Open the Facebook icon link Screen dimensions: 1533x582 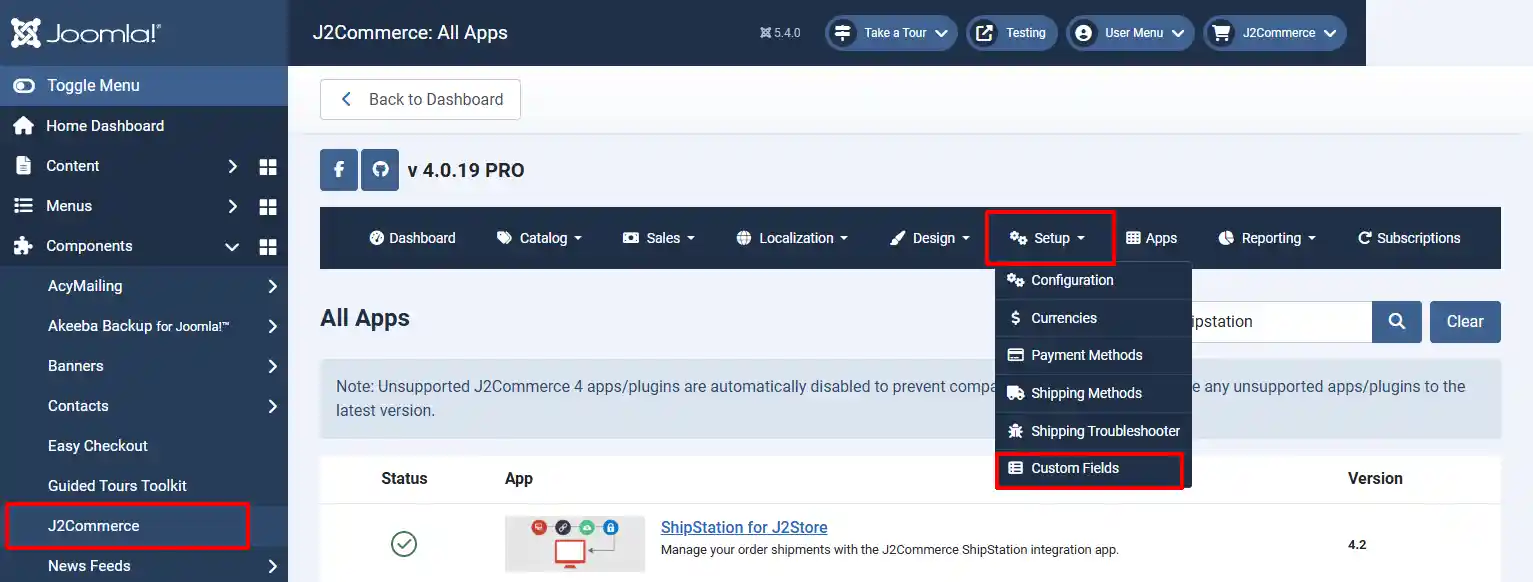339,170
